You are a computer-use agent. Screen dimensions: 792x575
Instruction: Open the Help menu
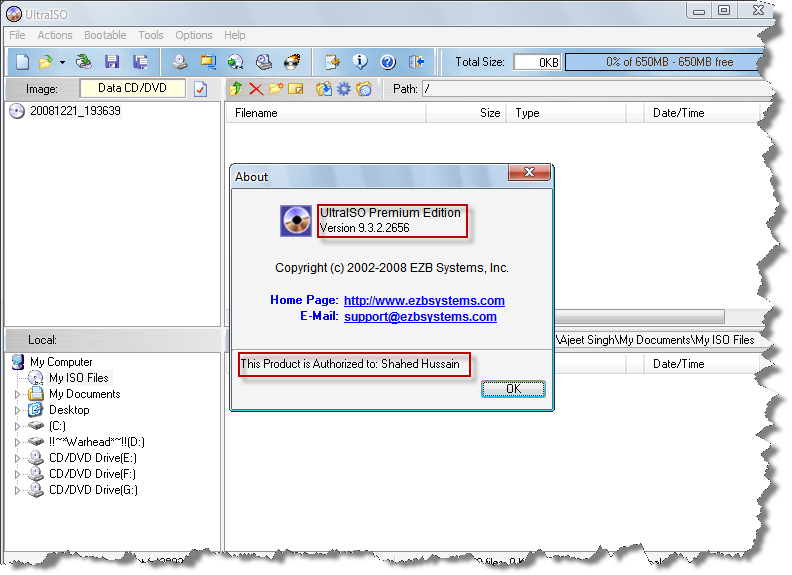234,35
